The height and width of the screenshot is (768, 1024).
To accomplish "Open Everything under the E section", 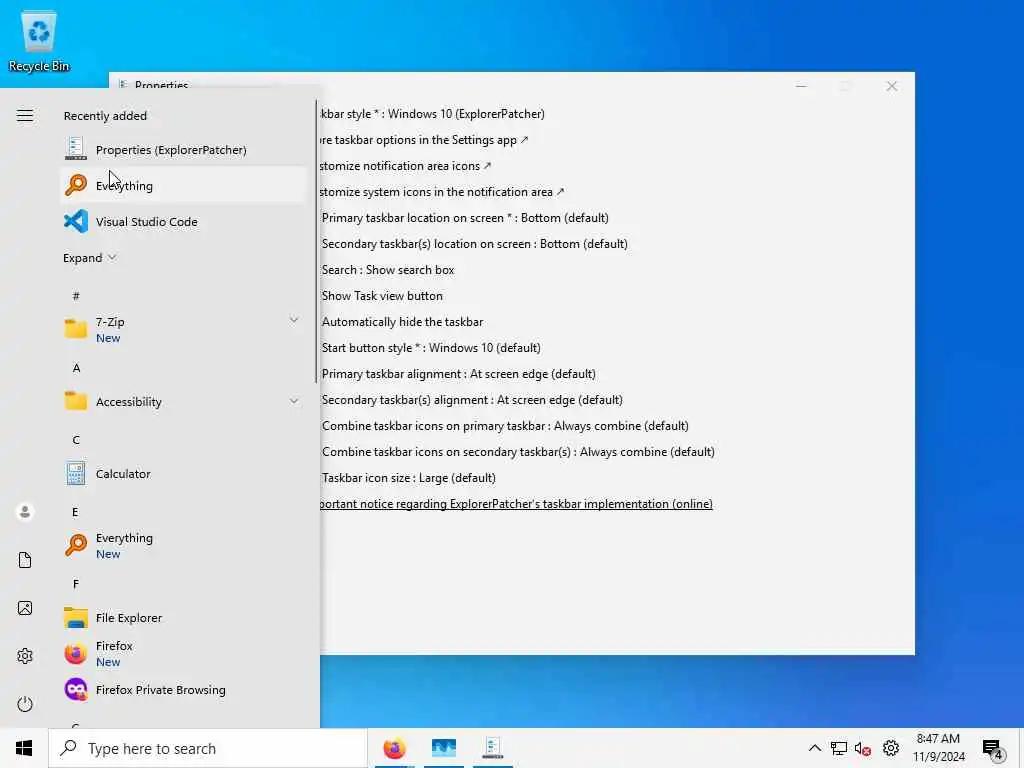I will click(x=183, y=545).
